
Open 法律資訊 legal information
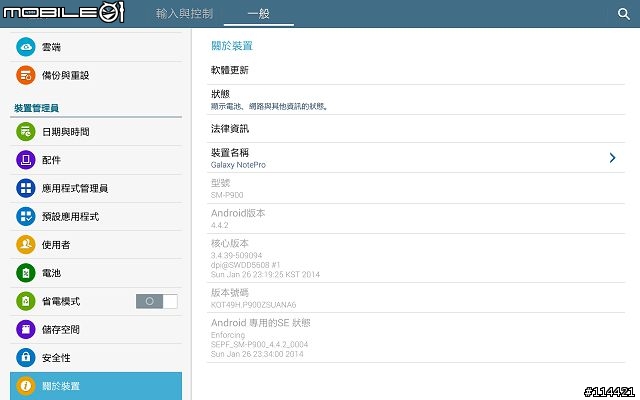pos(416,129)
